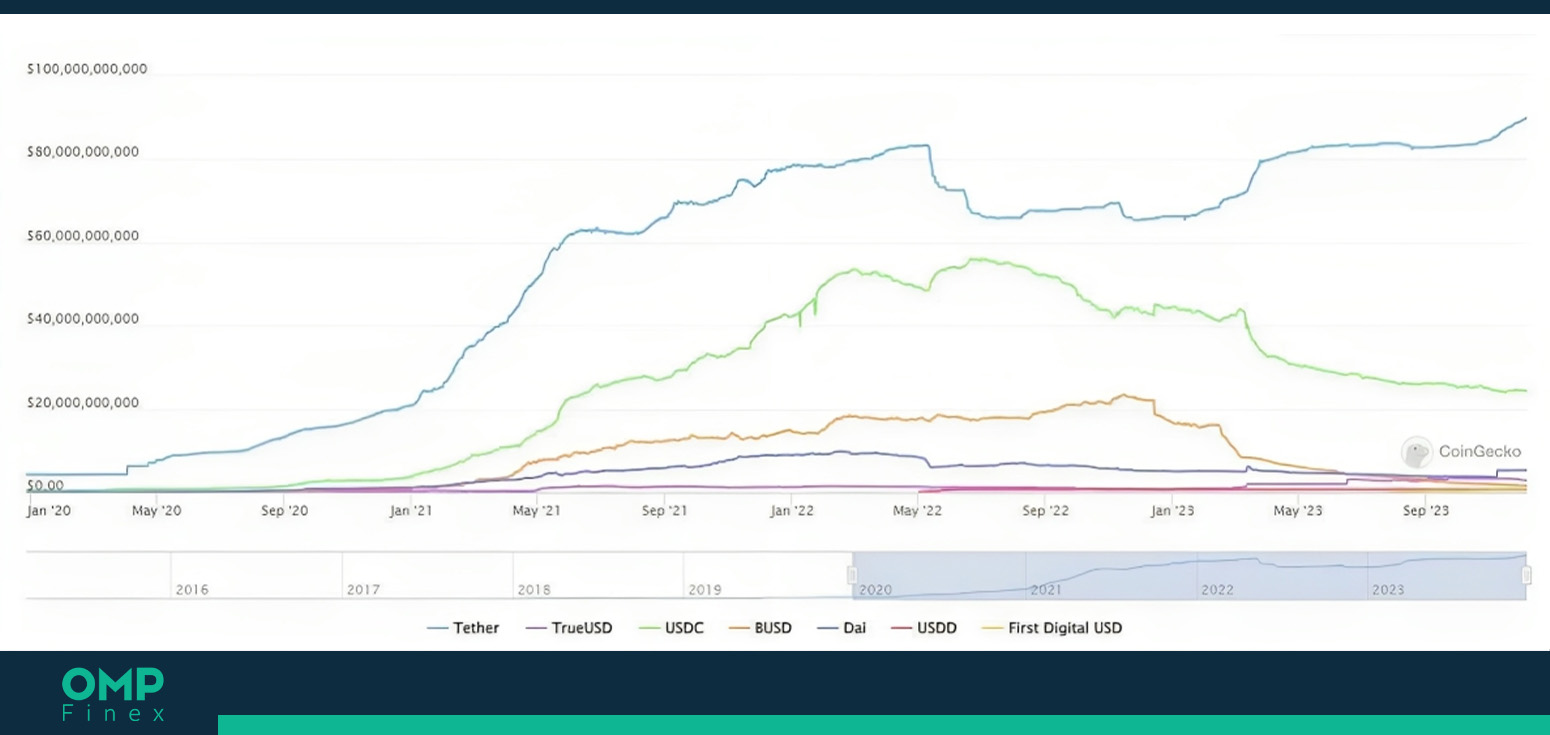Select 2016 in the navigator timeline
Image resolution: width=1550 pixels, height=735 pixels.
(x=192, y=590)
